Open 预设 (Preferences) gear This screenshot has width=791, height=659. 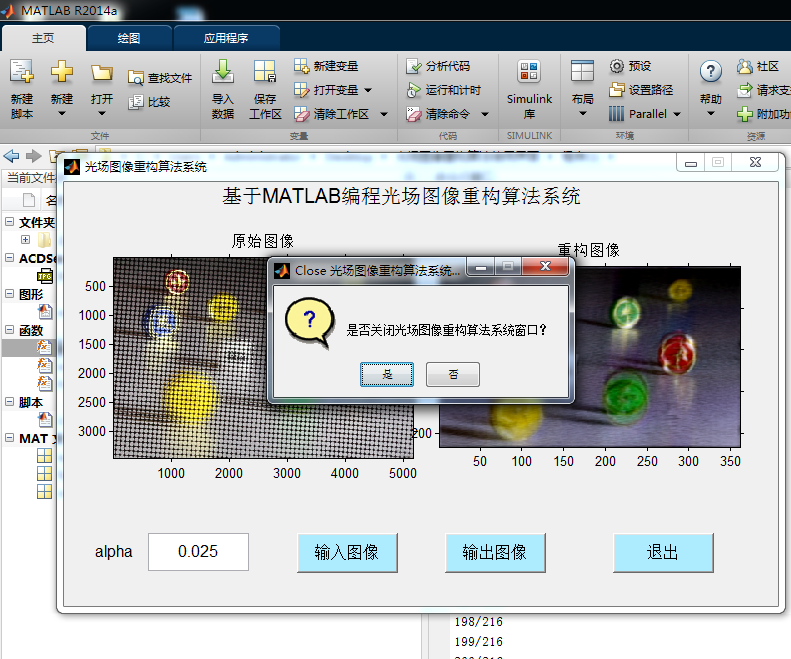616,66
